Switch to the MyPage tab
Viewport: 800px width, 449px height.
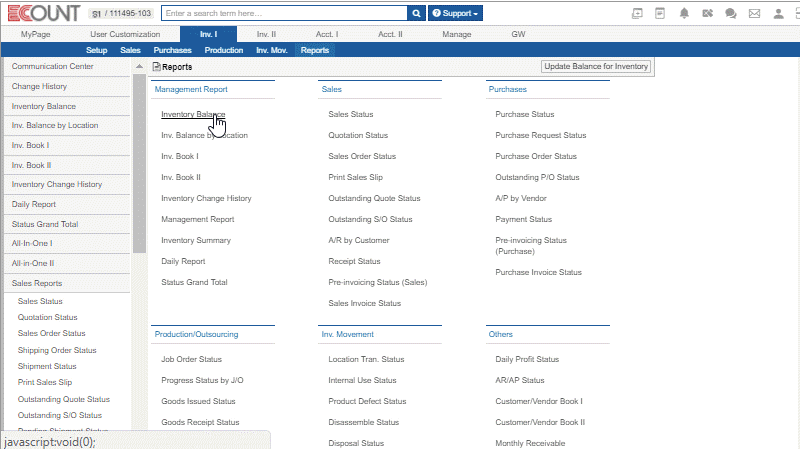36,34
